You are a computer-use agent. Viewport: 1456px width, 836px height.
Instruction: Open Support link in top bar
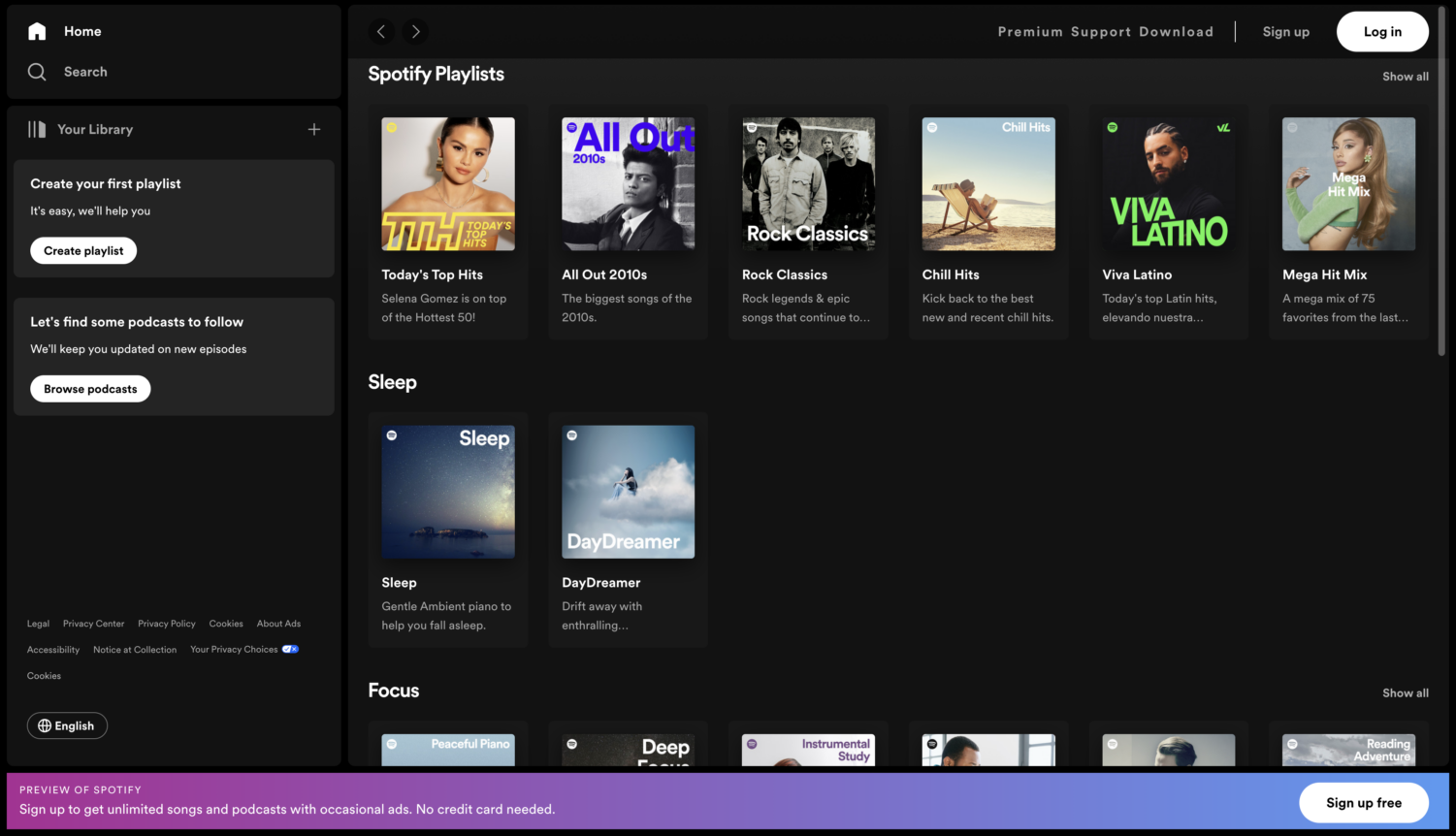point(1101,32)
